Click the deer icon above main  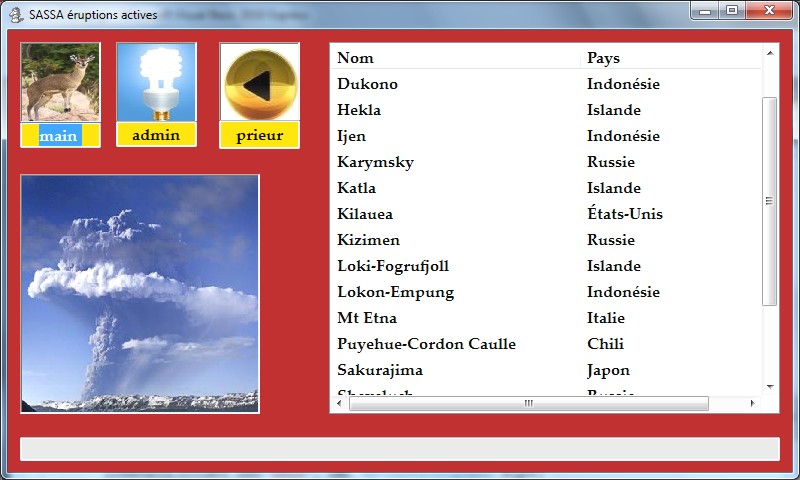point(60,82)
